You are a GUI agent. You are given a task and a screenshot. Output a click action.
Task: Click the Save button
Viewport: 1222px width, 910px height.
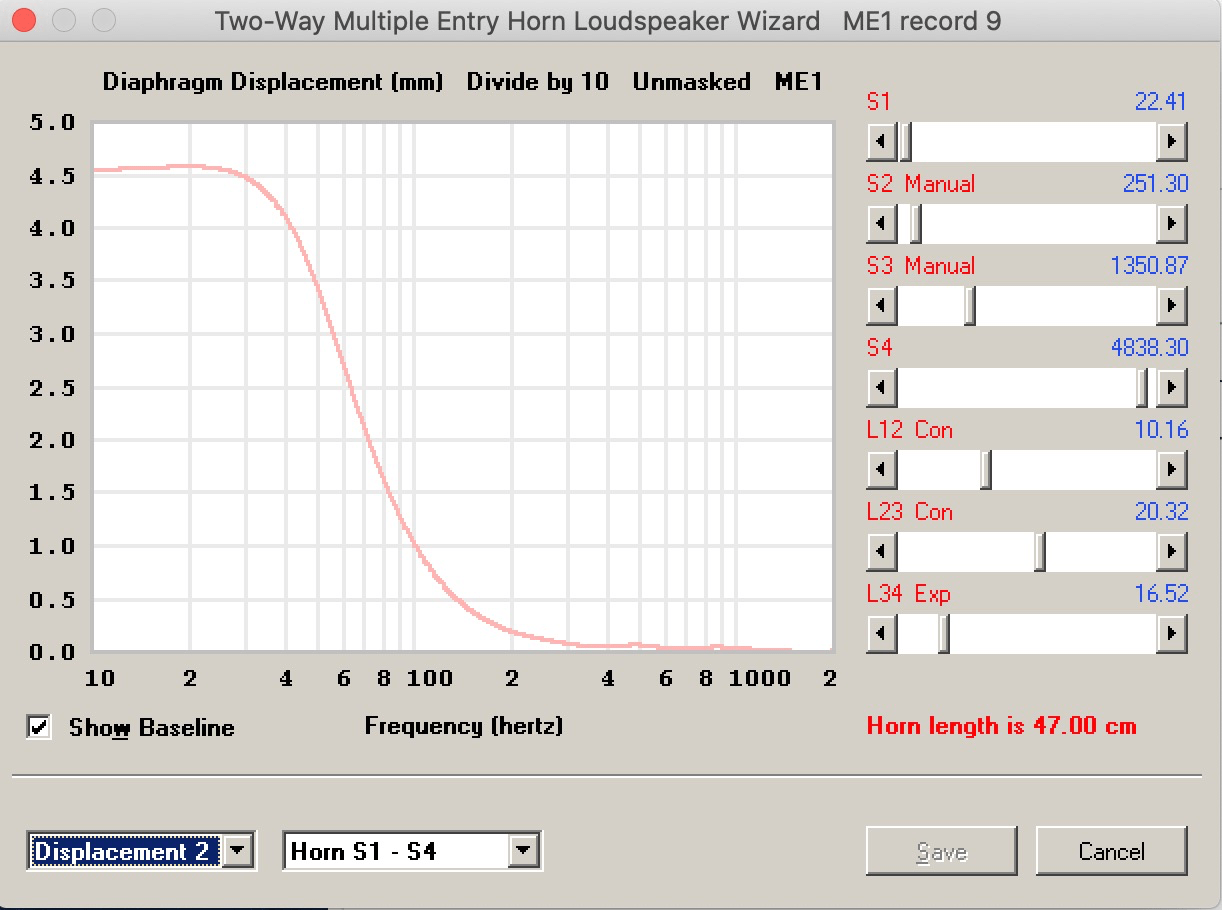coord(941,852)
